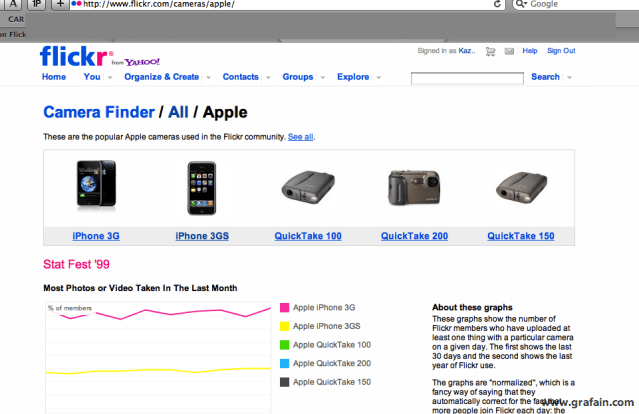Image resolution: width=639 pixels, height=414 pixels.
Task: Open the shopping cart icon
Action: pos(491,51)
